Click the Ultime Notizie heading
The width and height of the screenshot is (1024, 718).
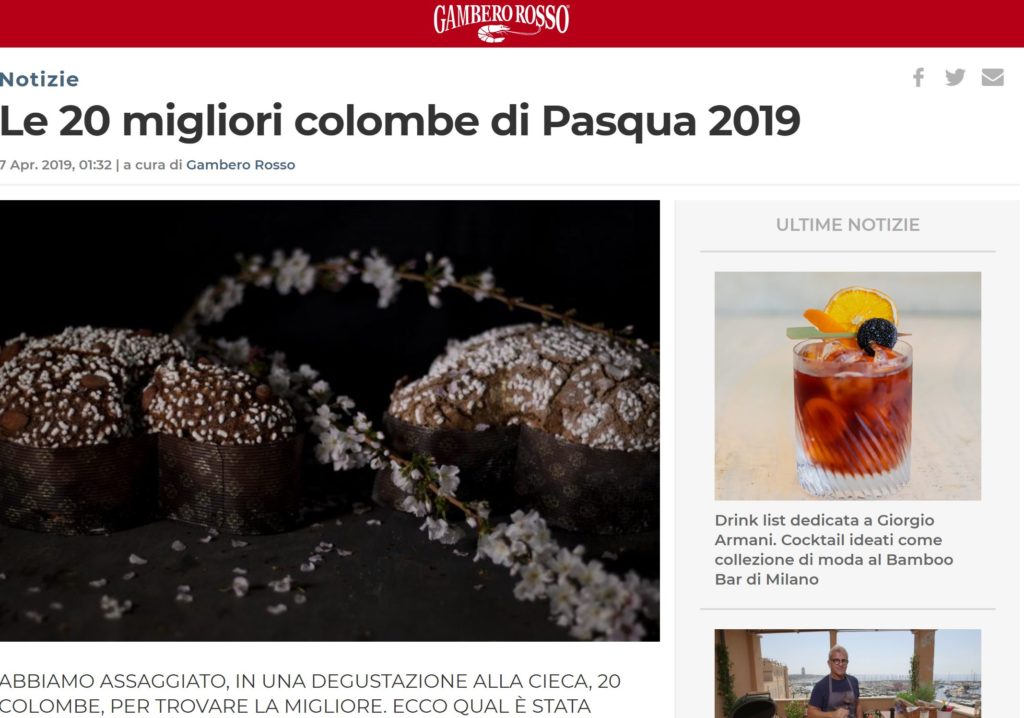(847, 225)
